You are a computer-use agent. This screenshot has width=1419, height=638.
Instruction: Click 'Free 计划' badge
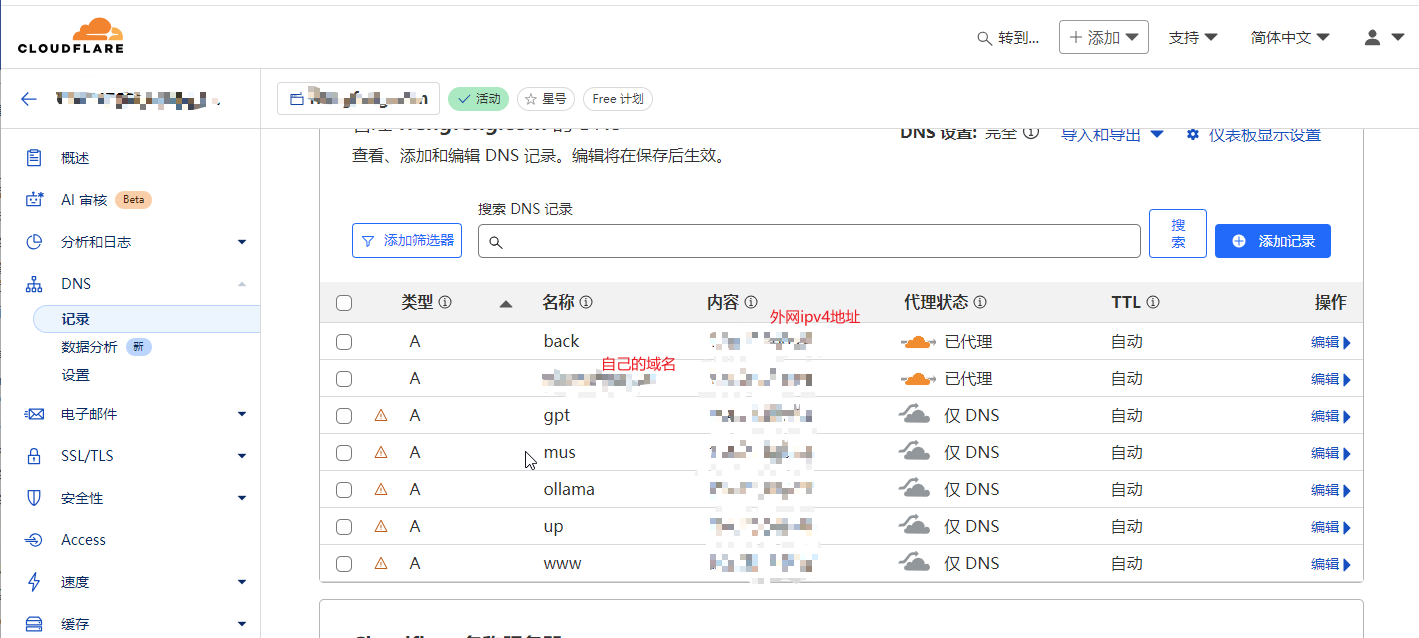(x=618, y=99)
